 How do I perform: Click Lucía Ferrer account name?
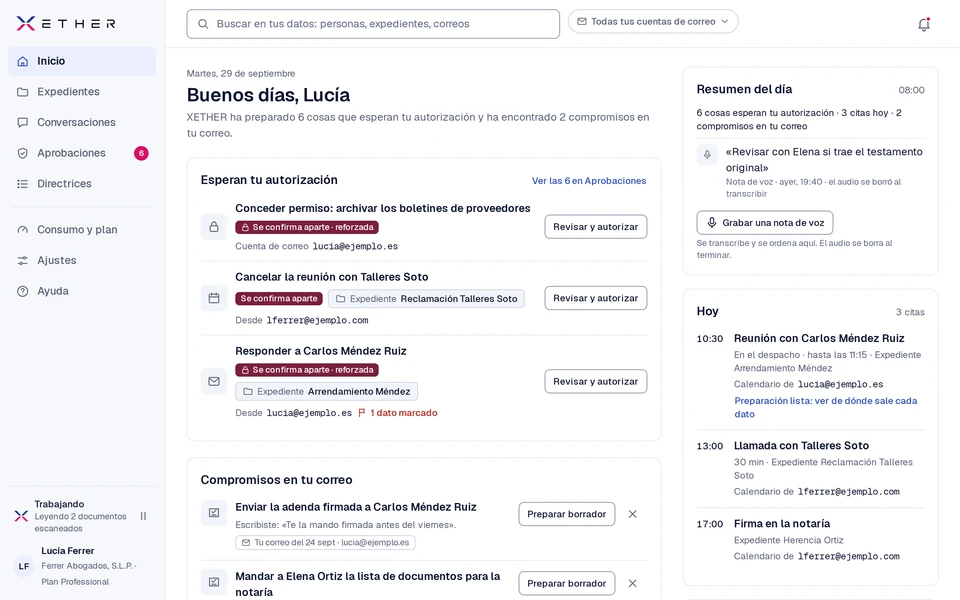pos(67,550)
